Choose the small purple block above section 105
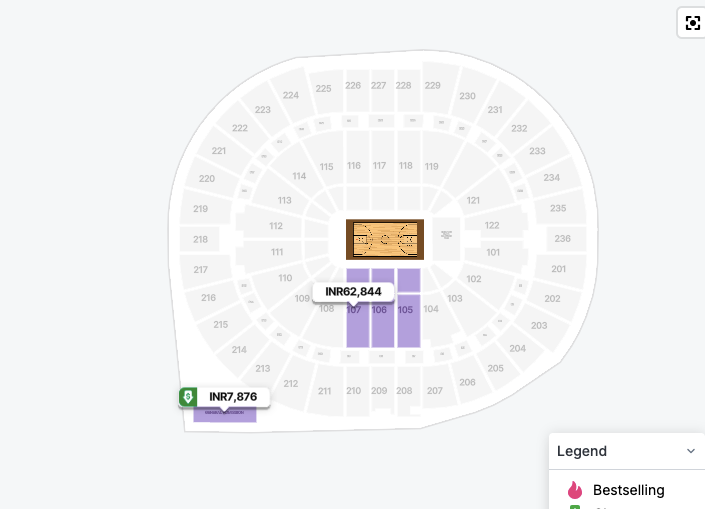 [x=409, y=280]
